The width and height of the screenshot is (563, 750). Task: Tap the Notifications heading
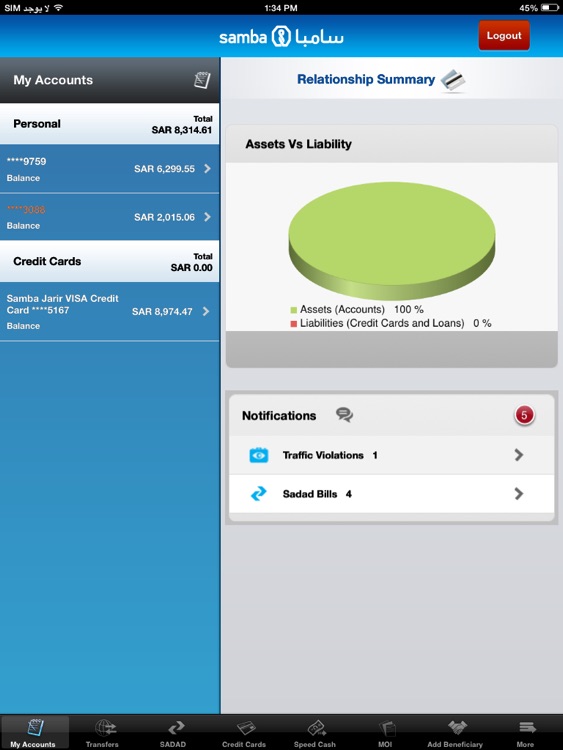279,416
